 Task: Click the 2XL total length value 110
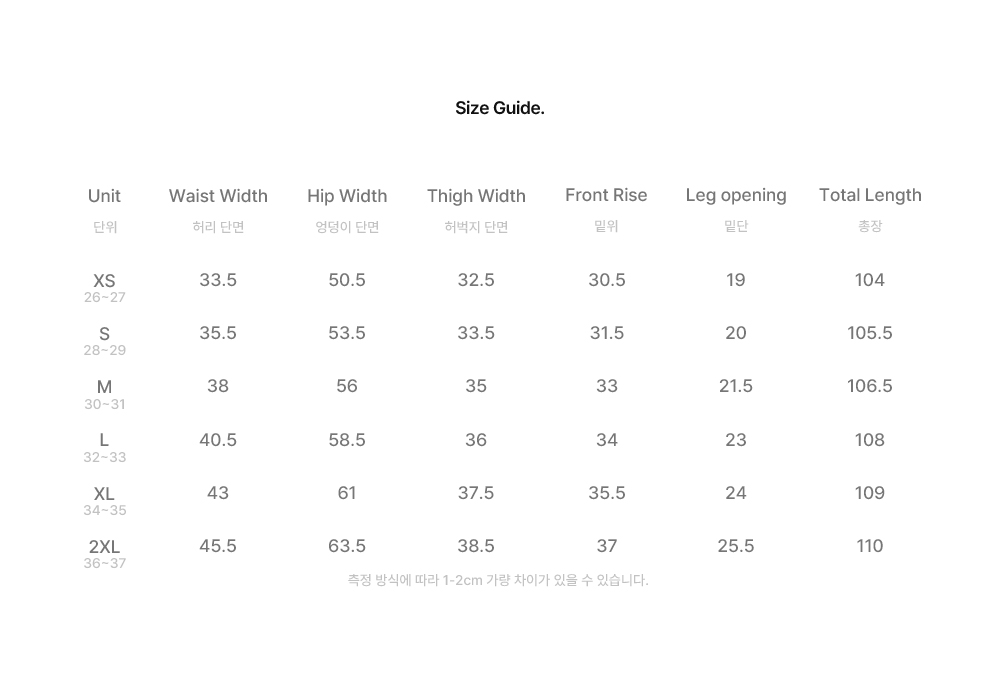pyautogui.click(x=870, y=546)
